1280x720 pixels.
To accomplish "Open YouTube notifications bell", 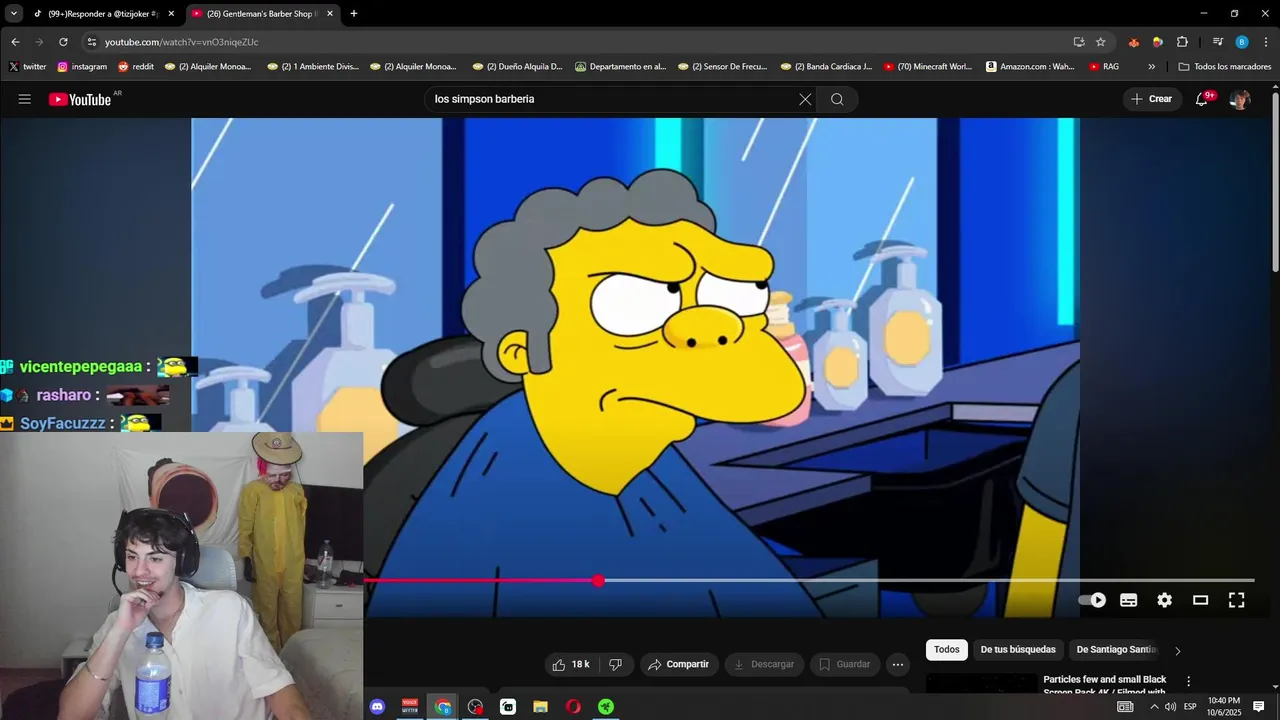I will click(x=1202, y=99).
